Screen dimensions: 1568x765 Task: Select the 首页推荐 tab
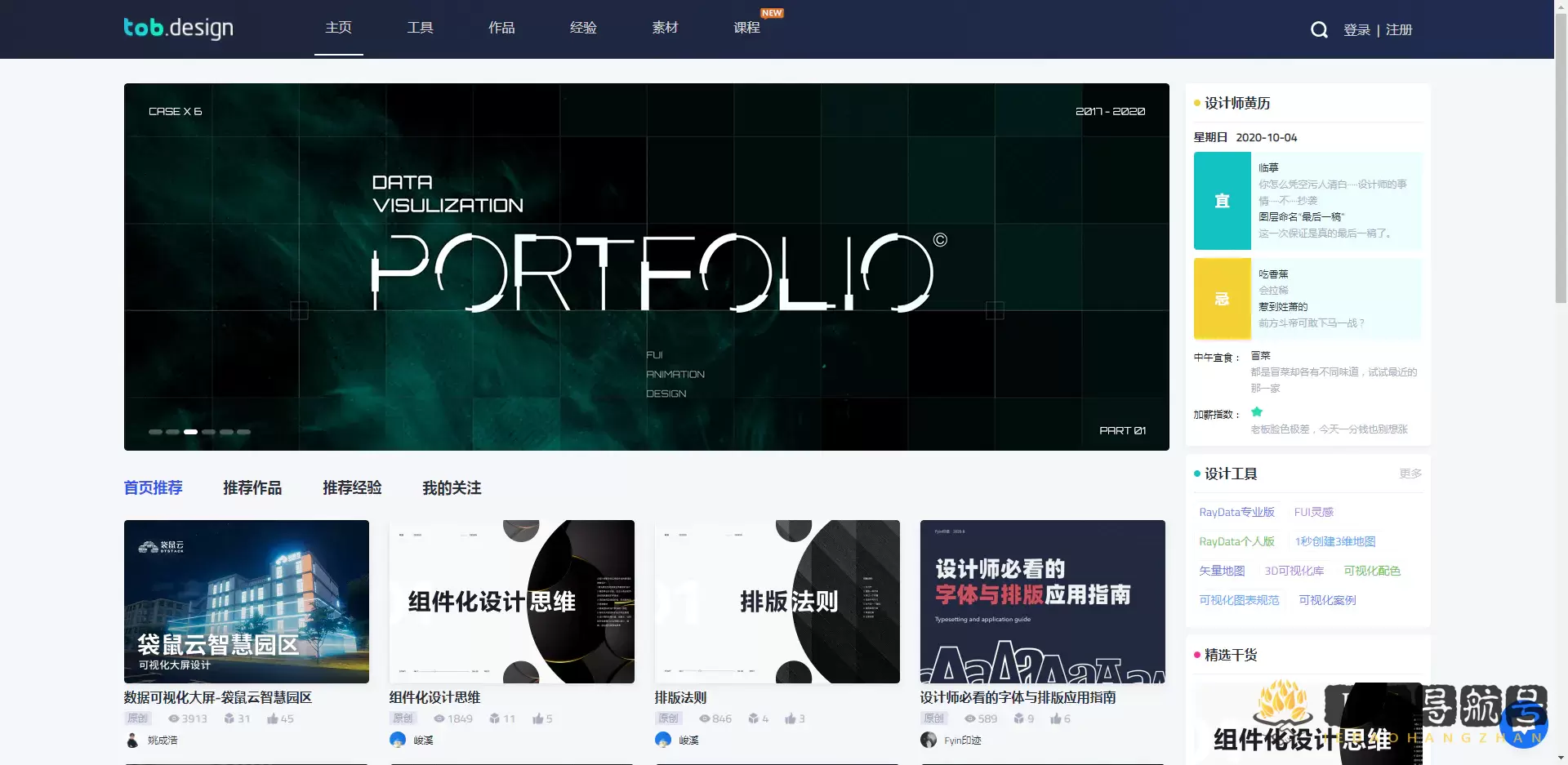point(154,488)
